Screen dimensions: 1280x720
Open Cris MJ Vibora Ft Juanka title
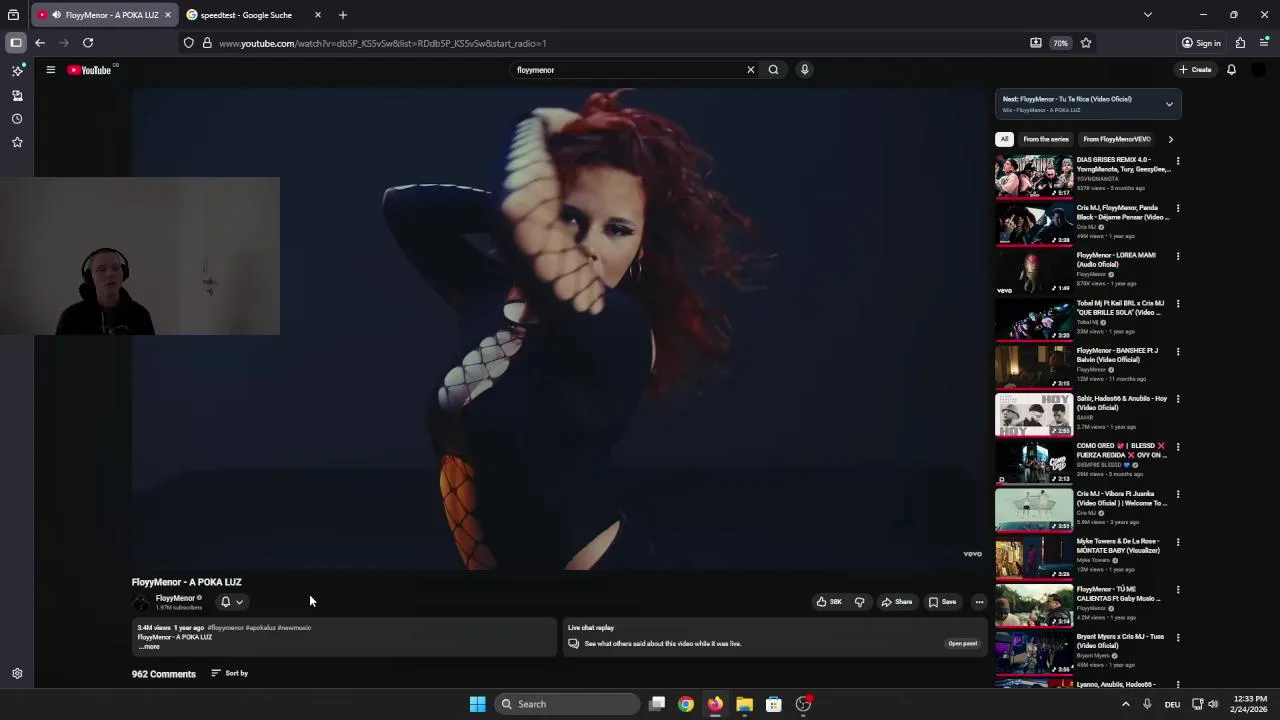pyautogui.click(x=1122, y=498)
